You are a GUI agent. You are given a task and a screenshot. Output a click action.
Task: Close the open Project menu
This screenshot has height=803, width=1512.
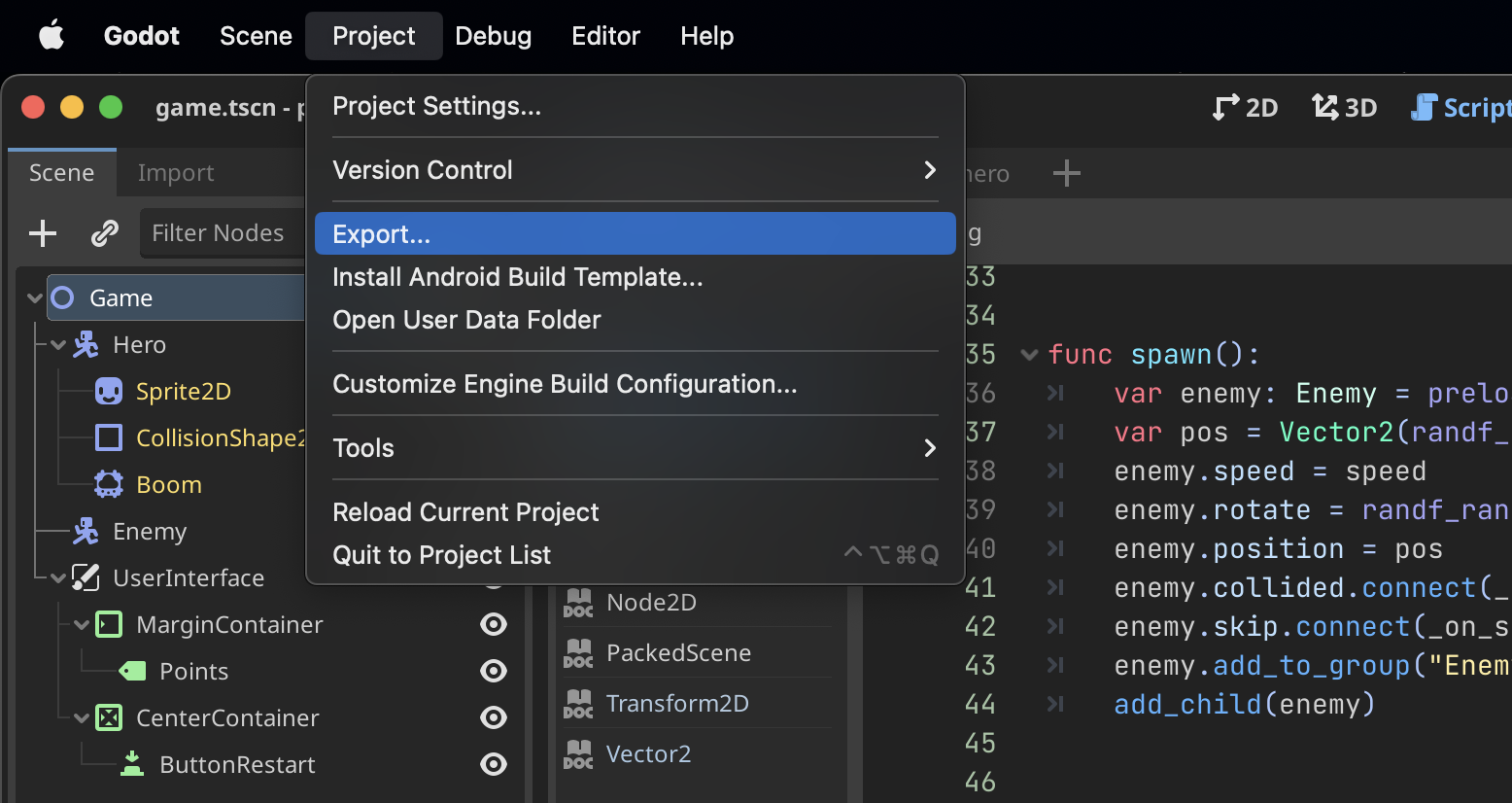[374, 36]
